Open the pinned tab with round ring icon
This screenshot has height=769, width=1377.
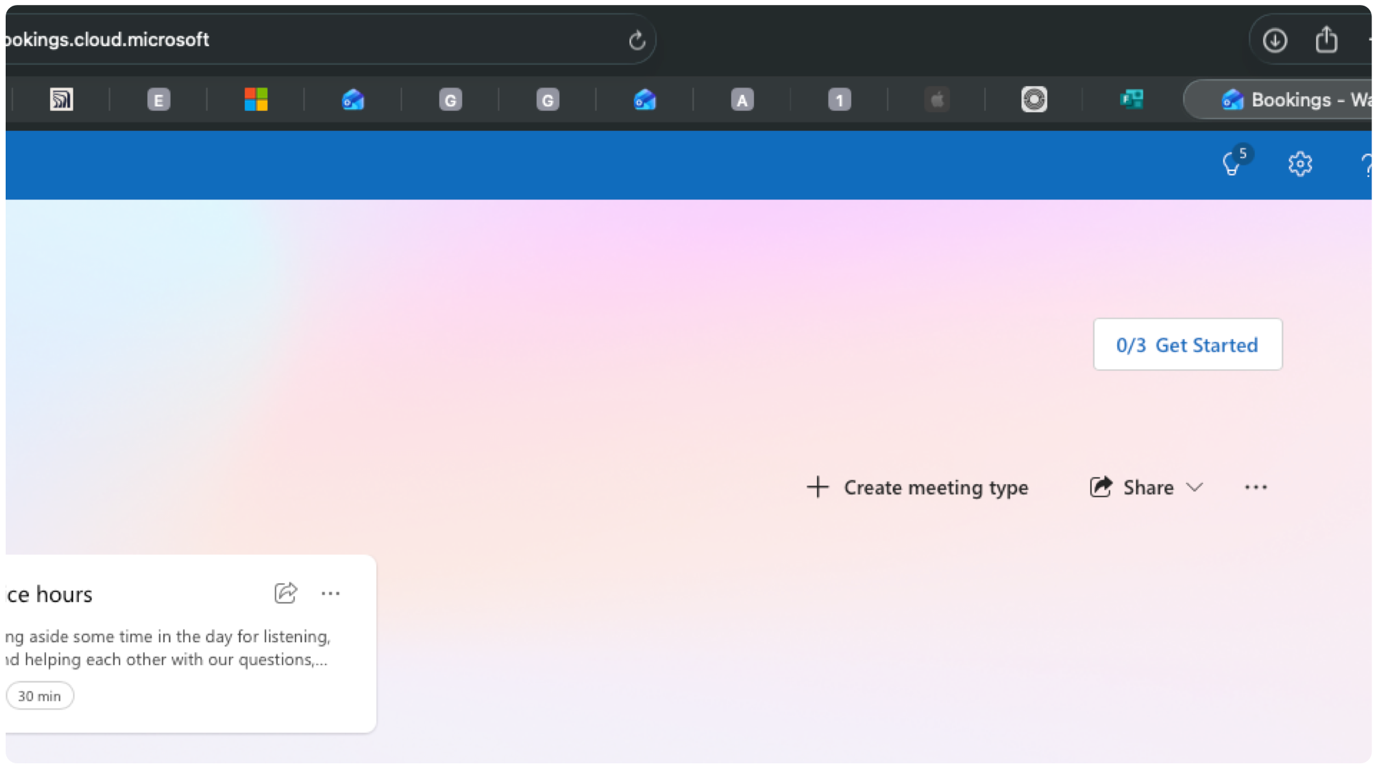click(x=1034, y=99)
